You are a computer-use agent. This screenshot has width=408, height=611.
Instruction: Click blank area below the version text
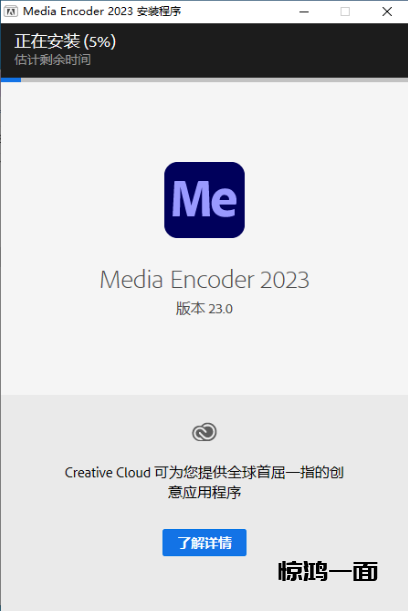pos(204,355)
